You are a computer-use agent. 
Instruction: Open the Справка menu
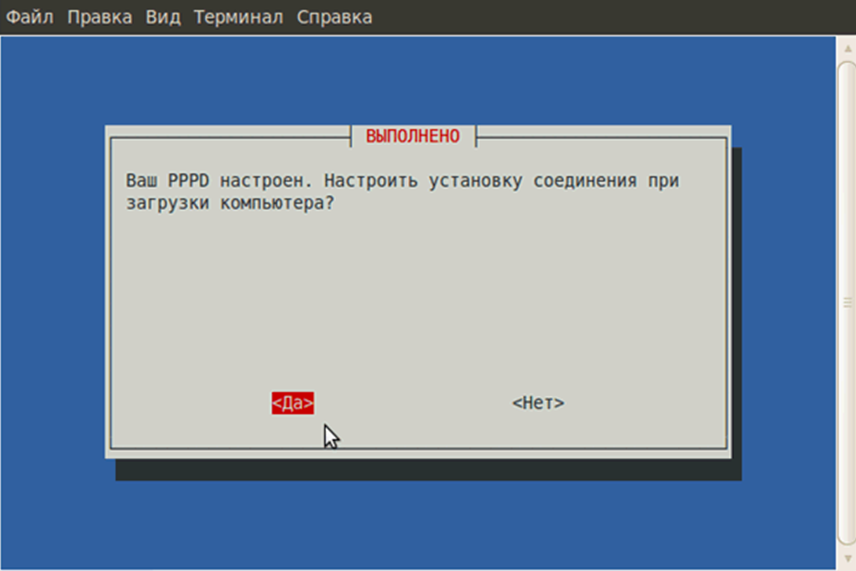[x=334, y=17]
